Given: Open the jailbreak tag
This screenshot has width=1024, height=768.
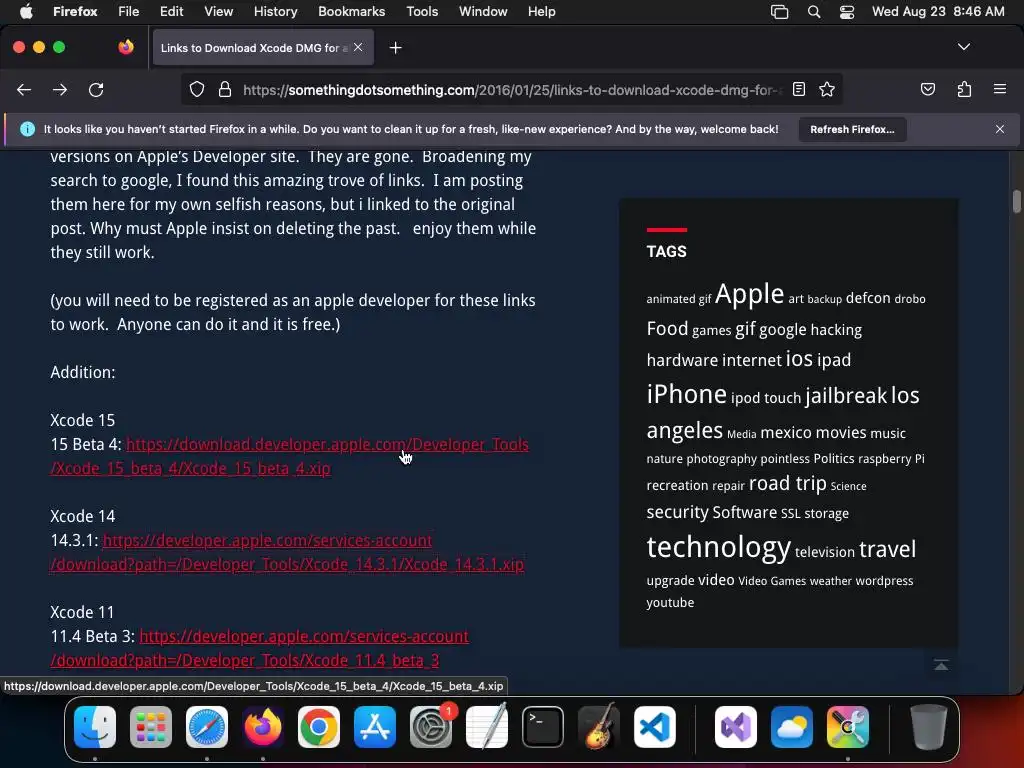Looking at the screenshot, I should 846,396.
